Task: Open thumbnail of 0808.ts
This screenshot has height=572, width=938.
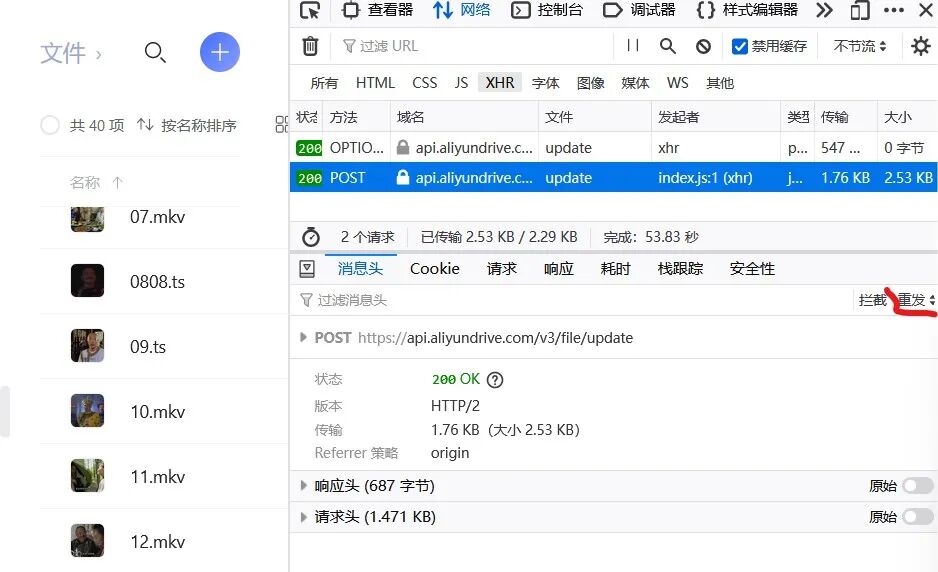Action: (x=87, y=281)
